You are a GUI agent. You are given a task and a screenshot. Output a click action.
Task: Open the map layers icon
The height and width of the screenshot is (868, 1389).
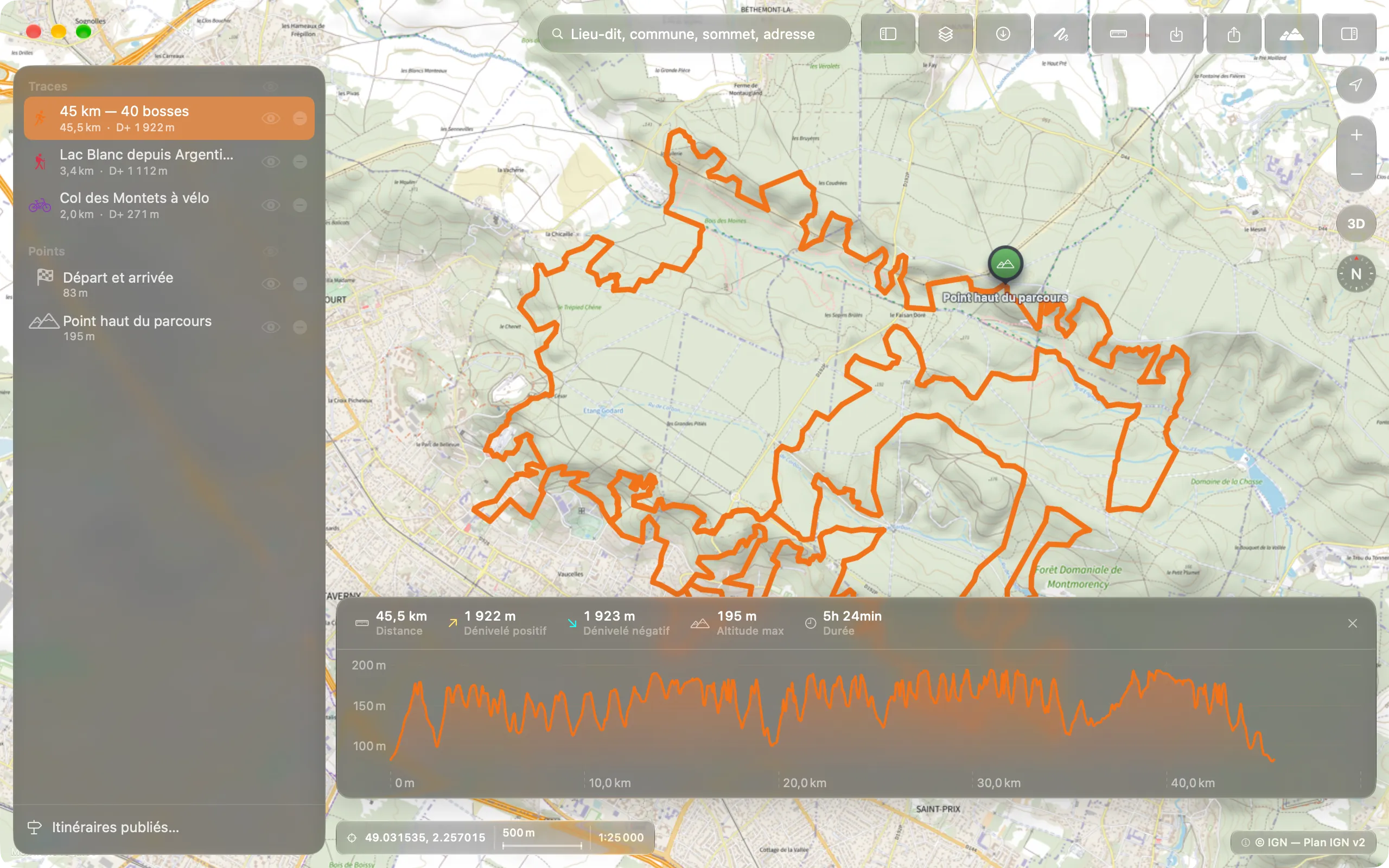click(x=945, y=34)
